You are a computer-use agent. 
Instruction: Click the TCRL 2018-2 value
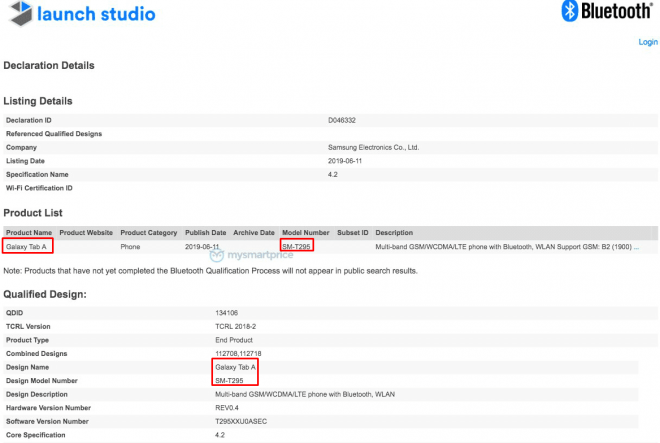click(236, 326)
